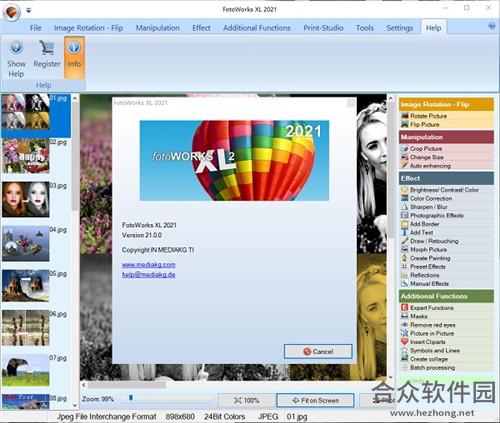Screen dimensions: 500x423
Task: Select Crop Picture tool
Action: click(426, 148)
